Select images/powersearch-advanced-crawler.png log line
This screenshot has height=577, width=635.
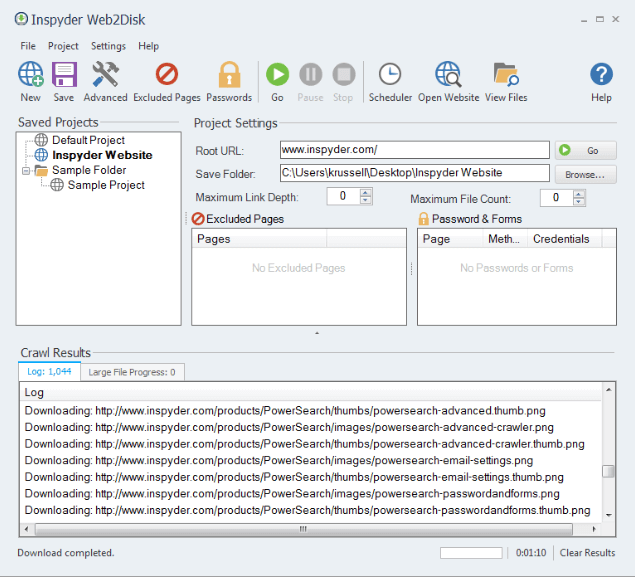[289, 427]
